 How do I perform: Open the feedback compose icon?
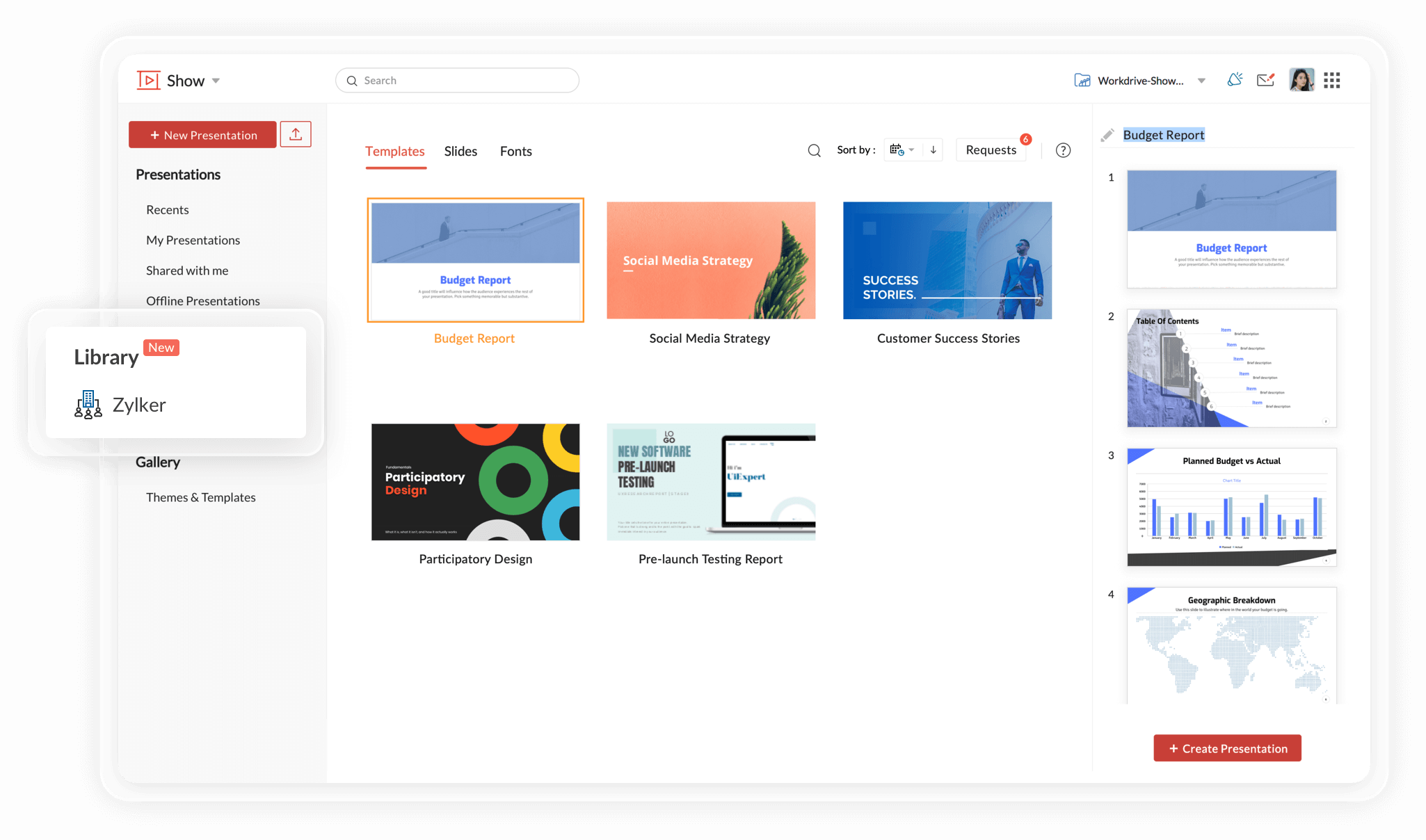pyautogui.click(x=1265, y=79)
